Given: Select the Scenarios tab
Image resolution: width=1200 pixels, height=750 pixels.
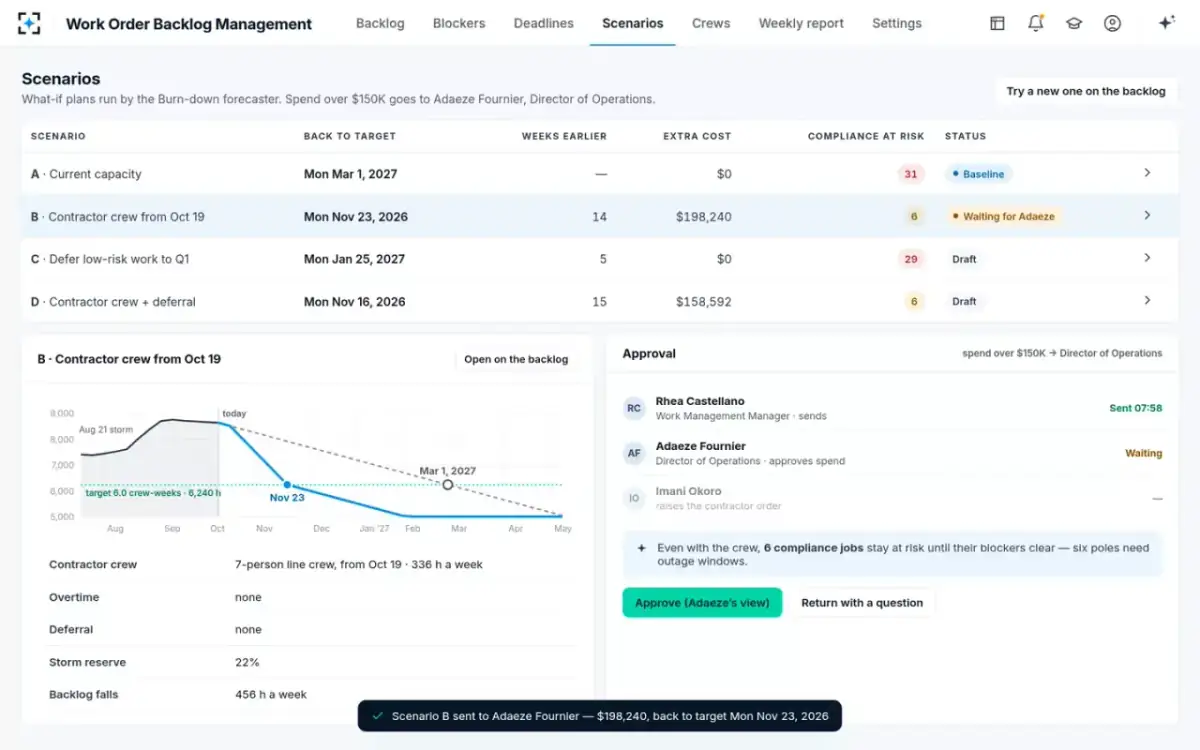Looking at the screenshot, I should [x=633, y=23].
